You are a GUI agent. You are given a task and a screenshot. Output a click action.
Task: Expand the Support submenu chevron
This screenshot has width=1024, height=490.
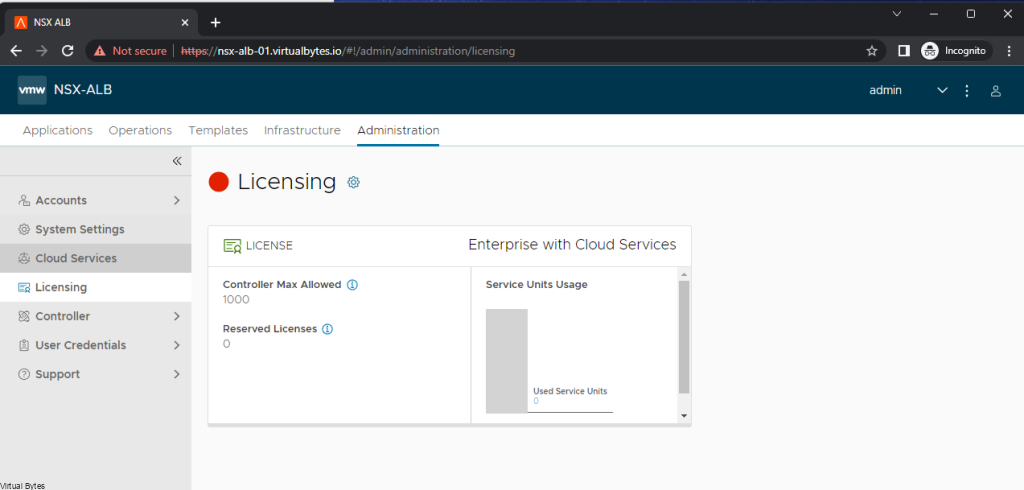pyautogui.click(x=177, y=374)
